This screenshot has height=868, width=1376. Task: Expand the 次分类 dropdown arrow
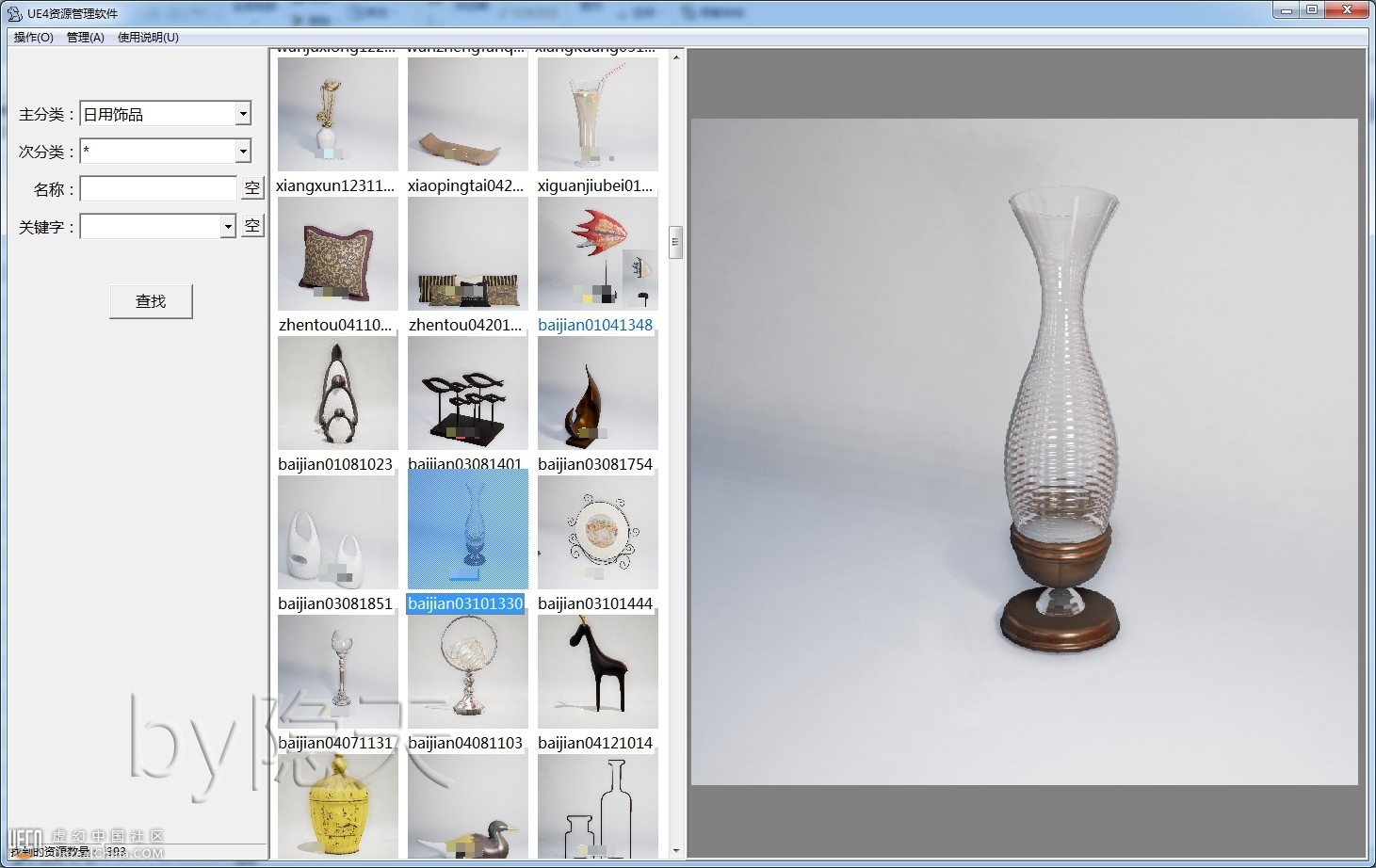pyautogui.click(x=243, y=152)
